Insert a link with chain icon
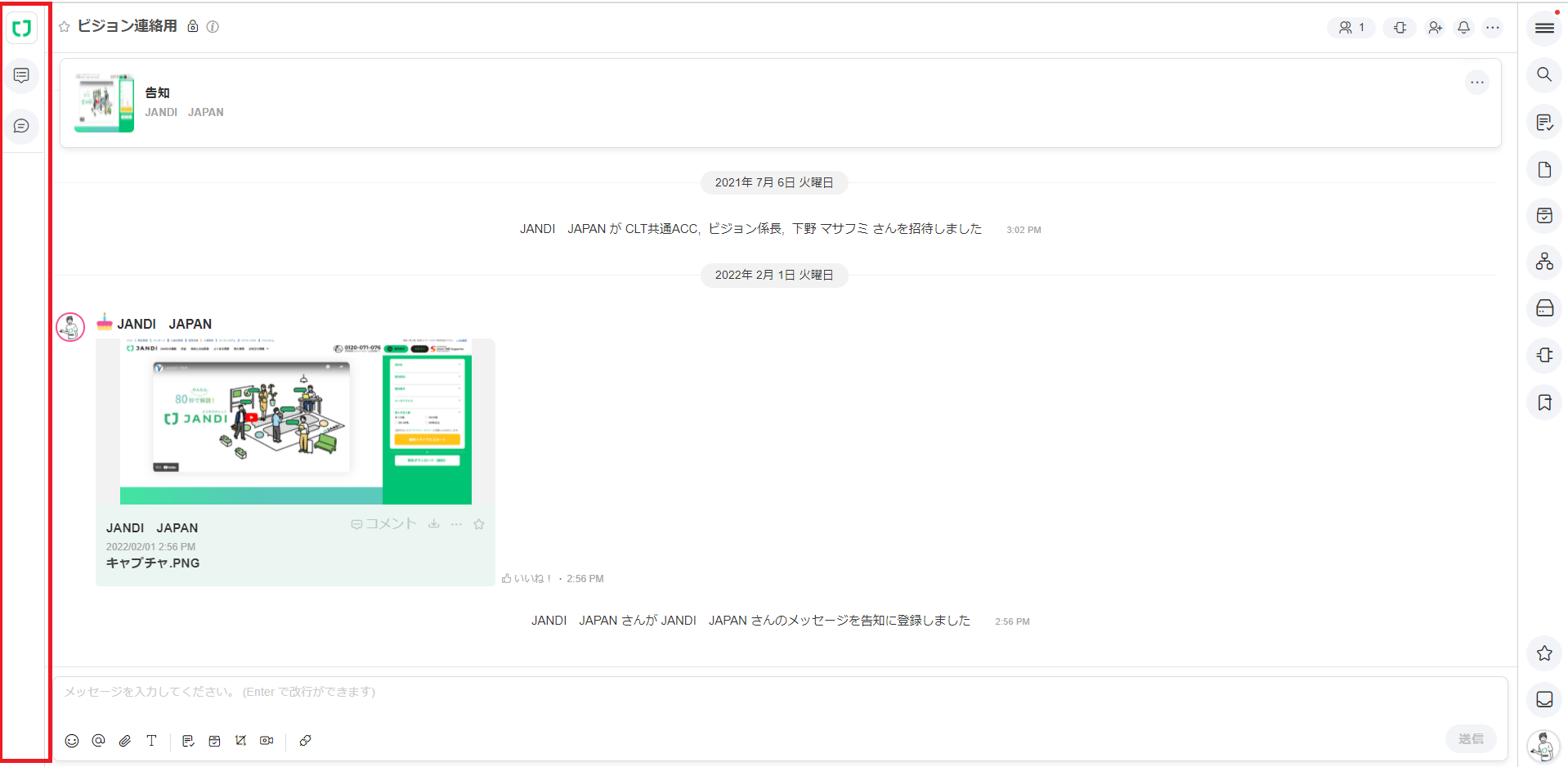Screen dimensions: 1568x767 [305, 741]
